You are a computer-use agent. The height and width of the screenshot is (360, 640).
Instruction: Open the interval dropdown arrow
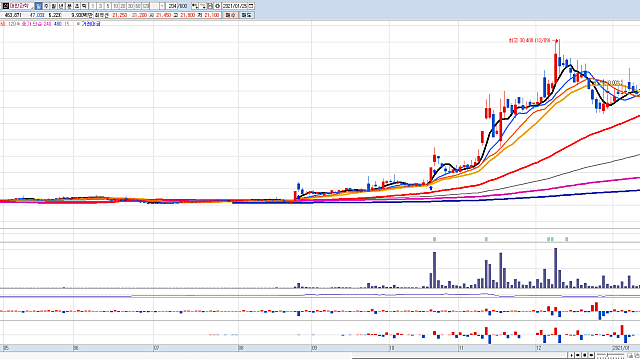(162, 6)
